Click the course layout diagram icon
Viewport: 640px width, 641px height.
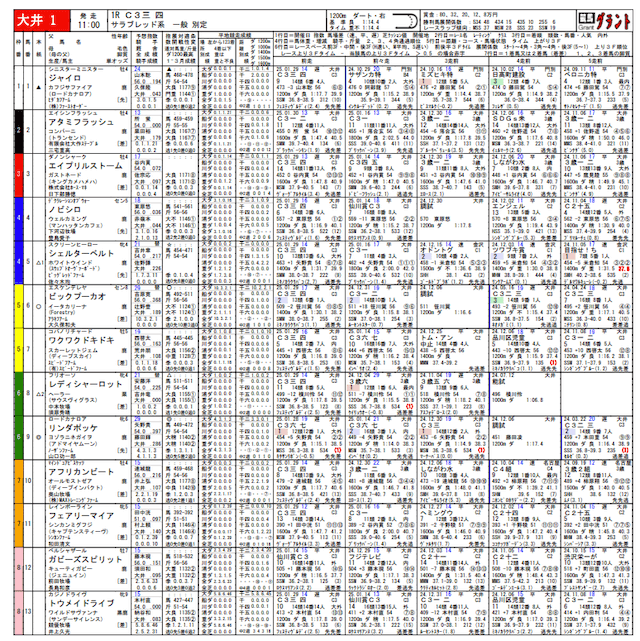(405, 20)
